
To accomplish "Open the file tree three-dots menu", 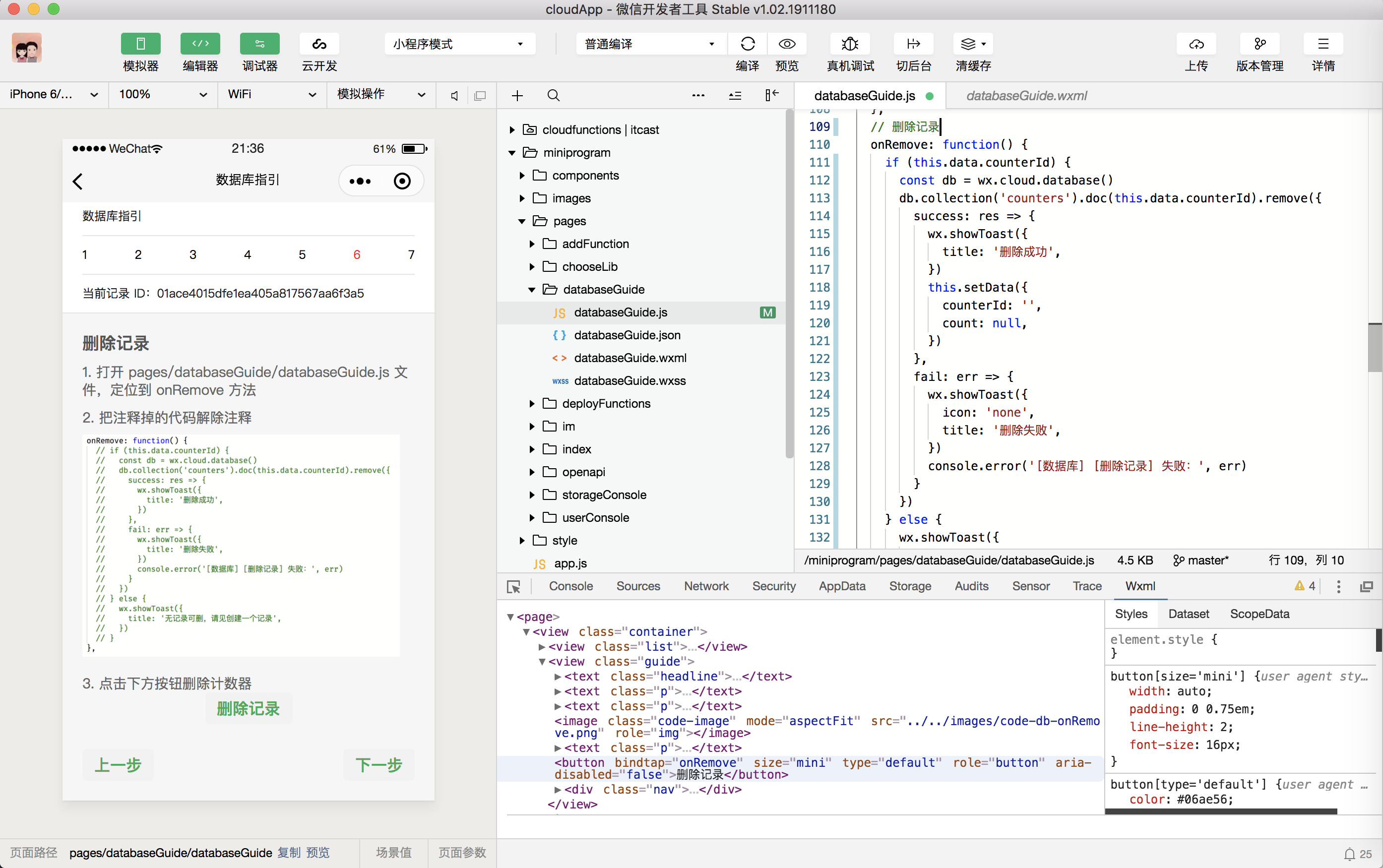I will [698, 95].
